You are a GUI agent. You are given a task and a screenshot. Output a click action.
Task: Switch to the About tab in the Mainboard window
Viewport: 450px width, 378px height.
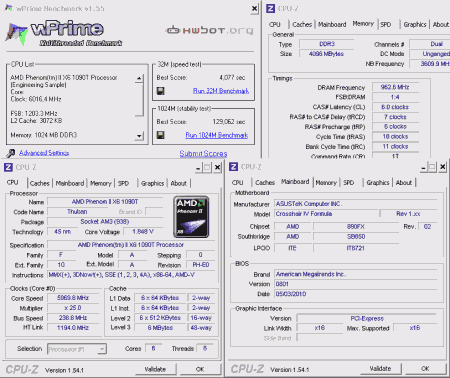(x=404, y=183)
